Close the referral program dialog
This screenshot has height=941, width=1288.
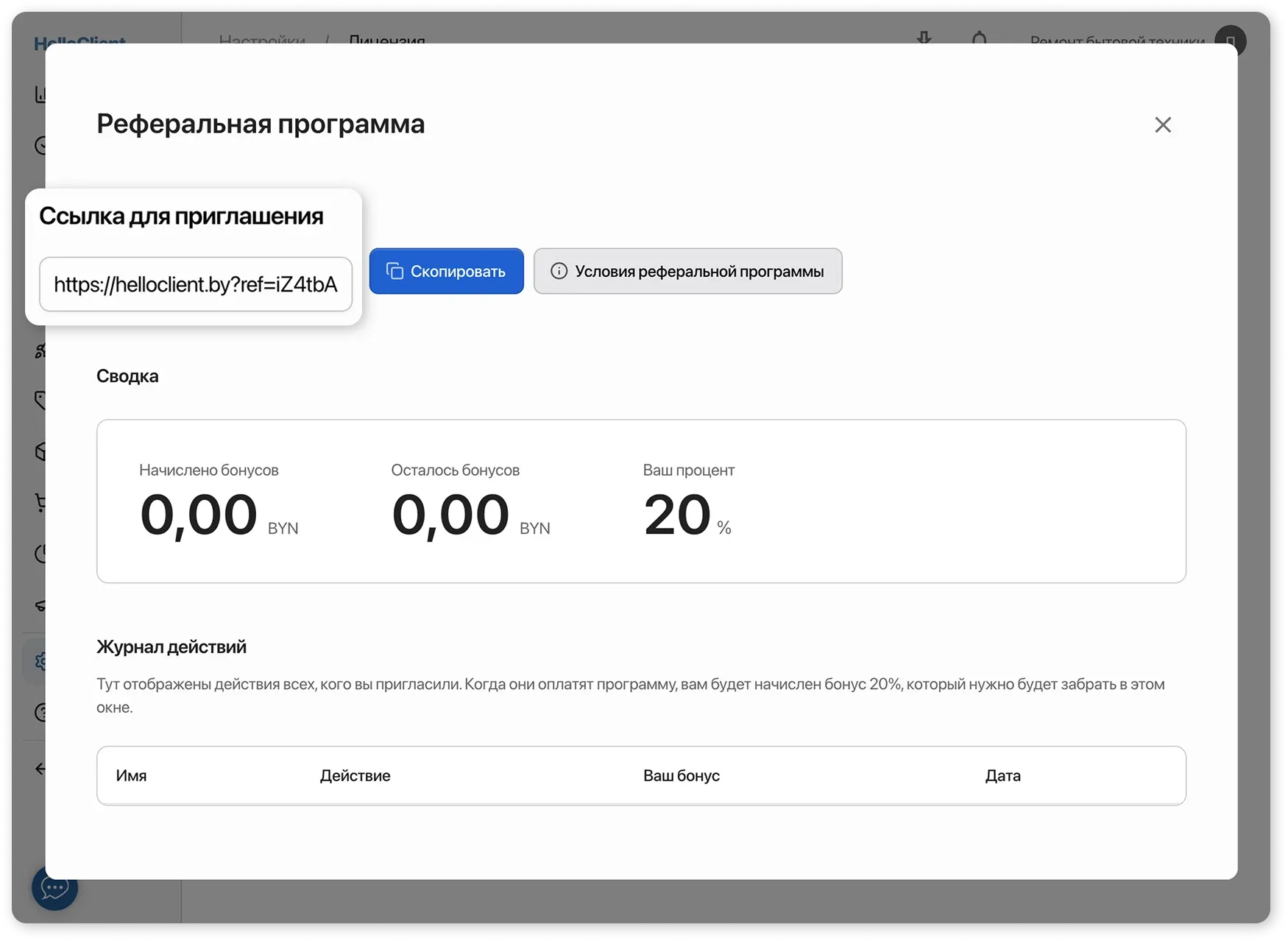coord(1162,125)
